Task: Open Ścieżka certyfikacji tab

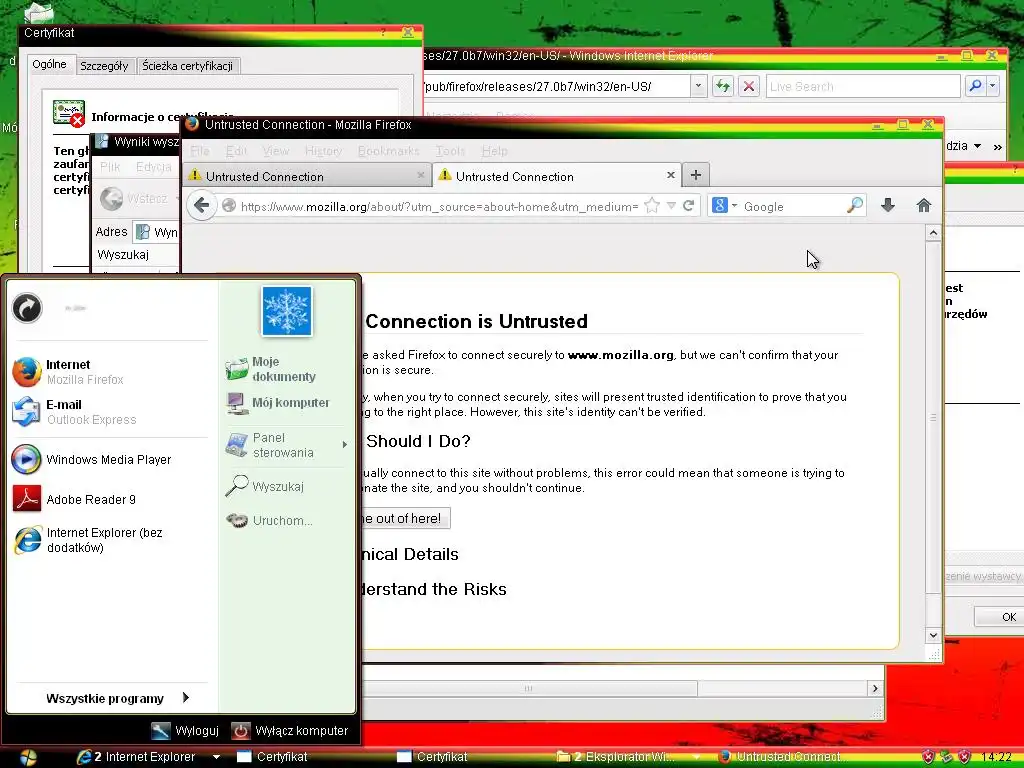Action: 187,65
